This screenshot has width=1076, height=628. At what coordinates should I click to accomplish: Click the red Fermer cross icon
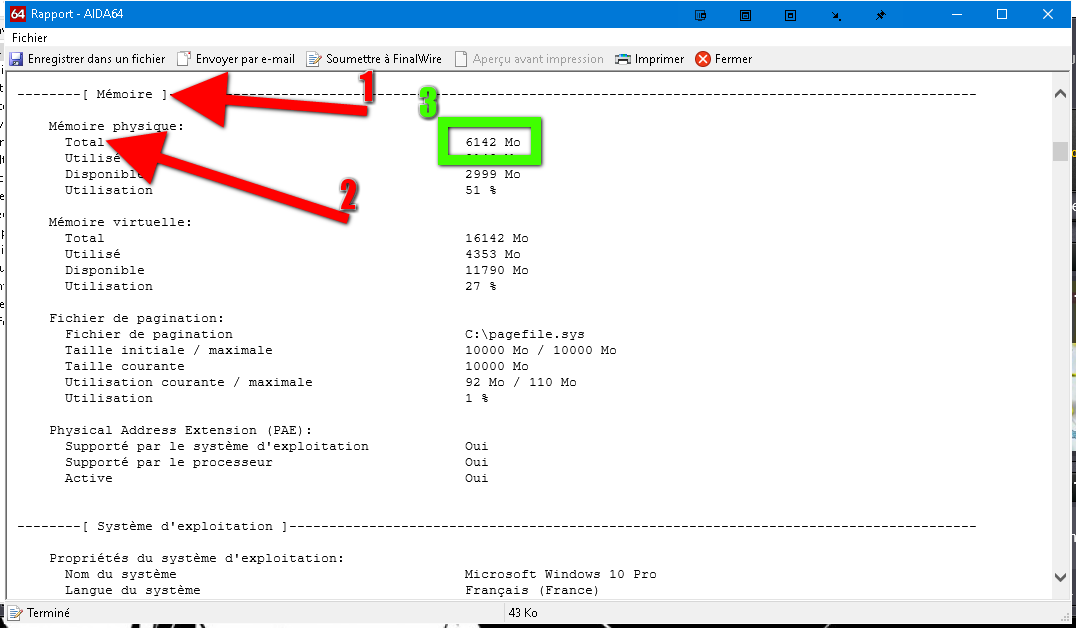(703, 59)
